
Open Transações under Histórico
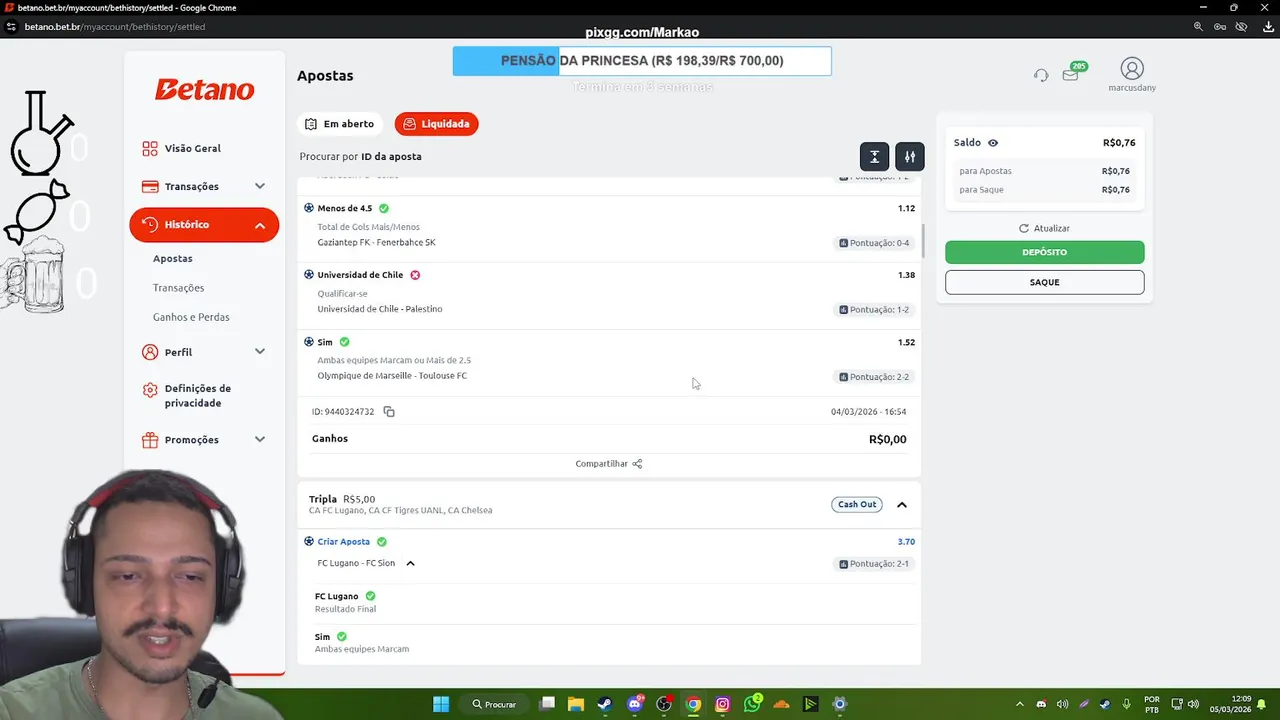(x=179, y=287)
